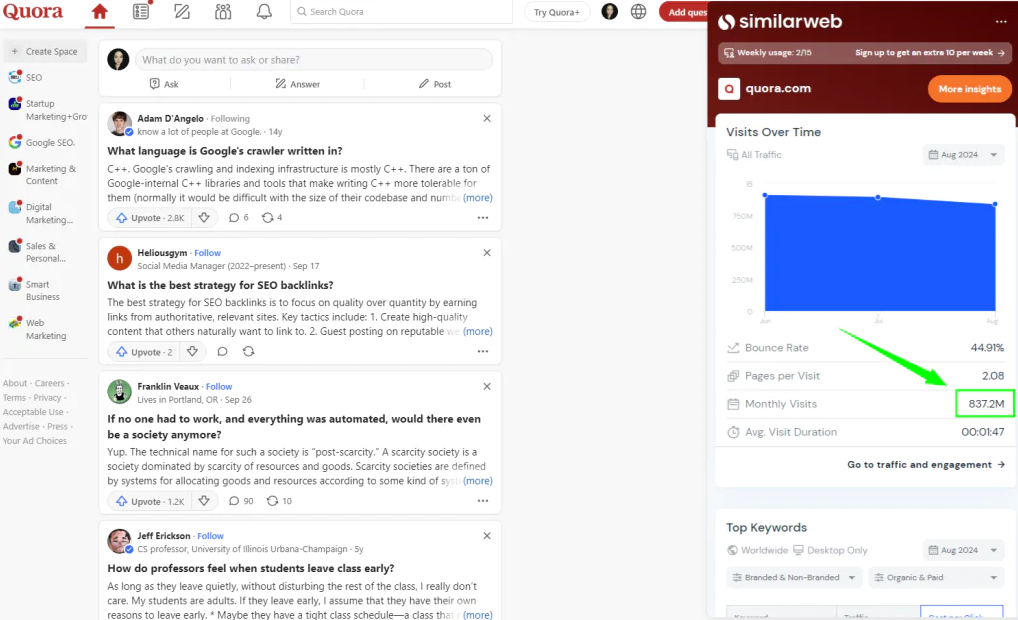Click the Answer pencil icon in navbar
The width and height of the screenshot is (1018, 620).
tap(182, 12)
